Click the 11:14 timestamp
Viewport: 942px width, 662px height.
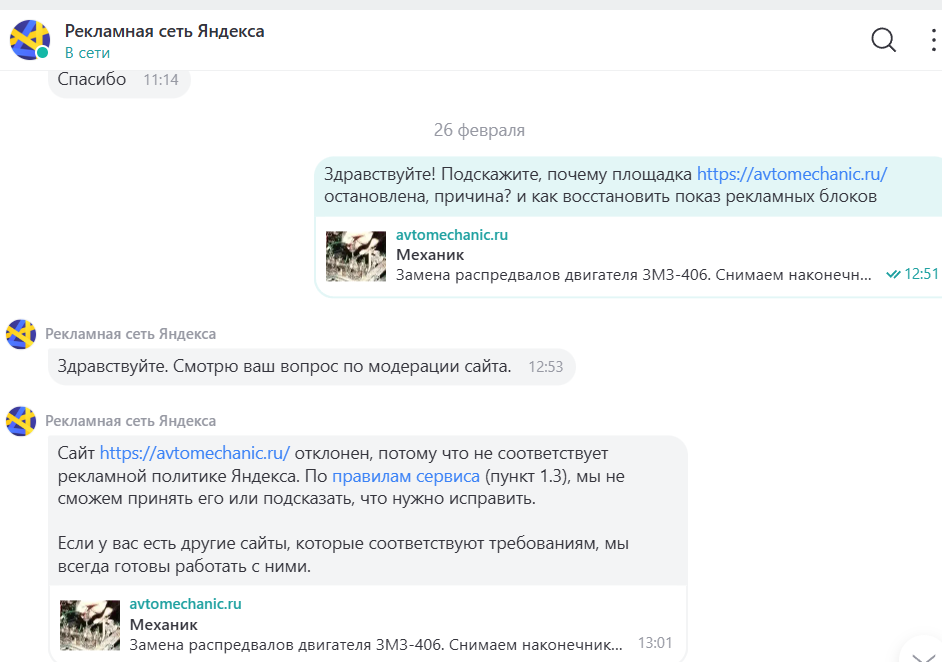161,80
